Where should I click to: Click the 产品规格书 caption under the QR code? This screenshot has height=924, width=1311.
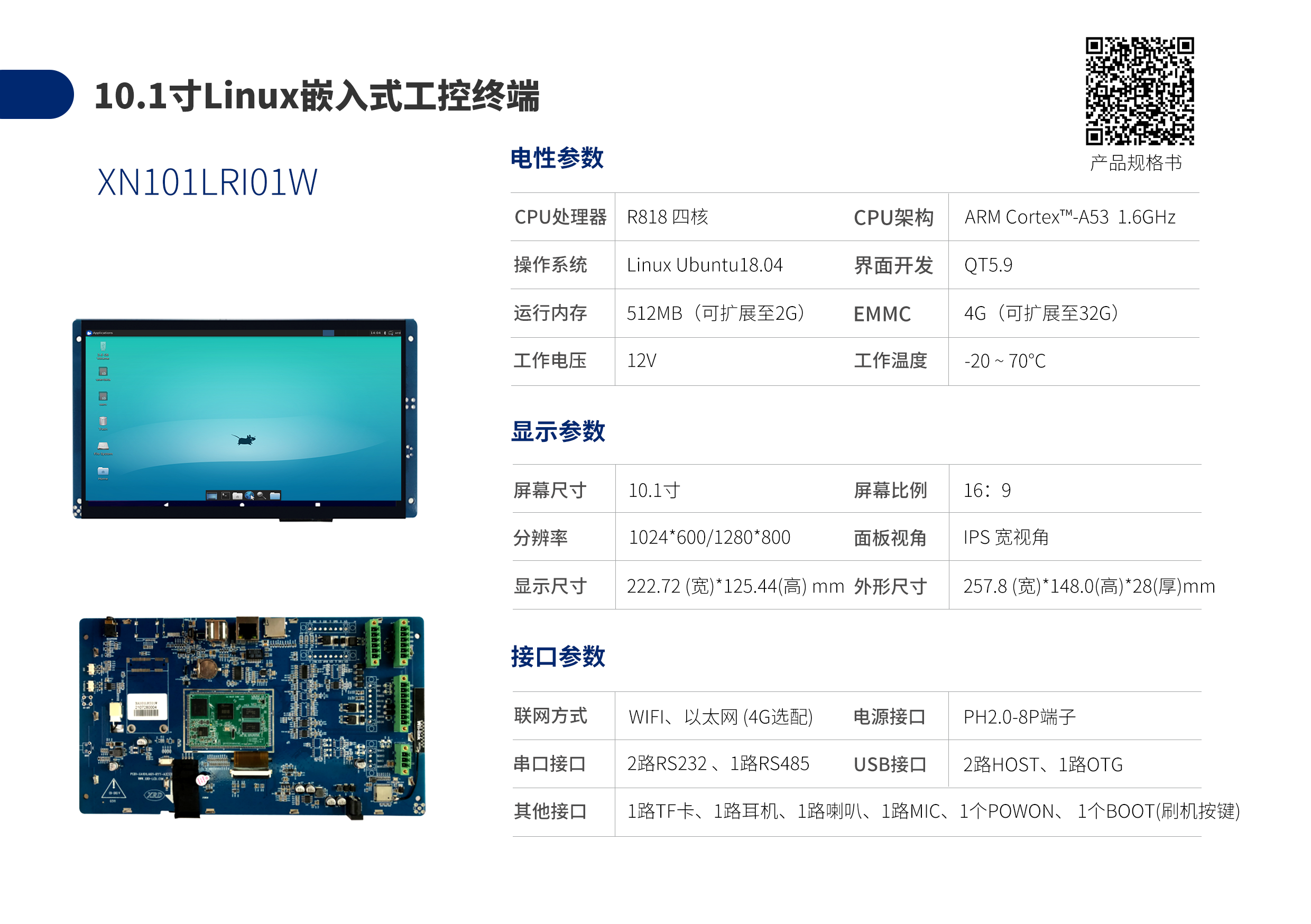[x=1135, y=163]
